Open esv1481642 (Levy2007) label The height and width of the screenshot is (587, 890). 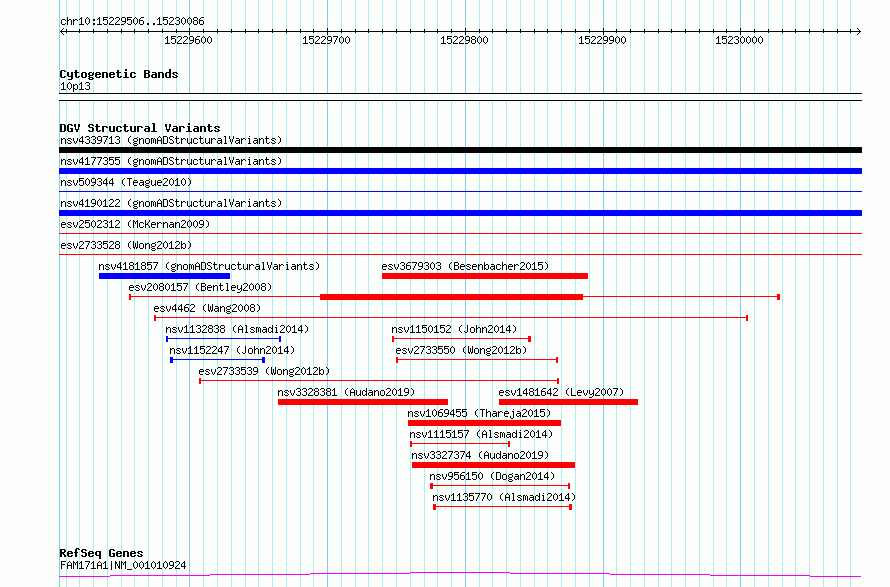(561, 392)
